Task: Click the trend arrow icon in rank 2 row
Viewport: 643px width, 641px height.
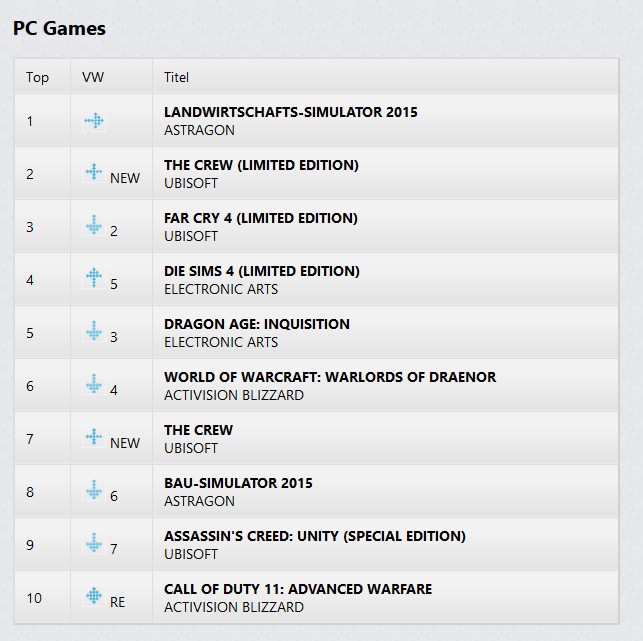Action: [x=94, y=173]
